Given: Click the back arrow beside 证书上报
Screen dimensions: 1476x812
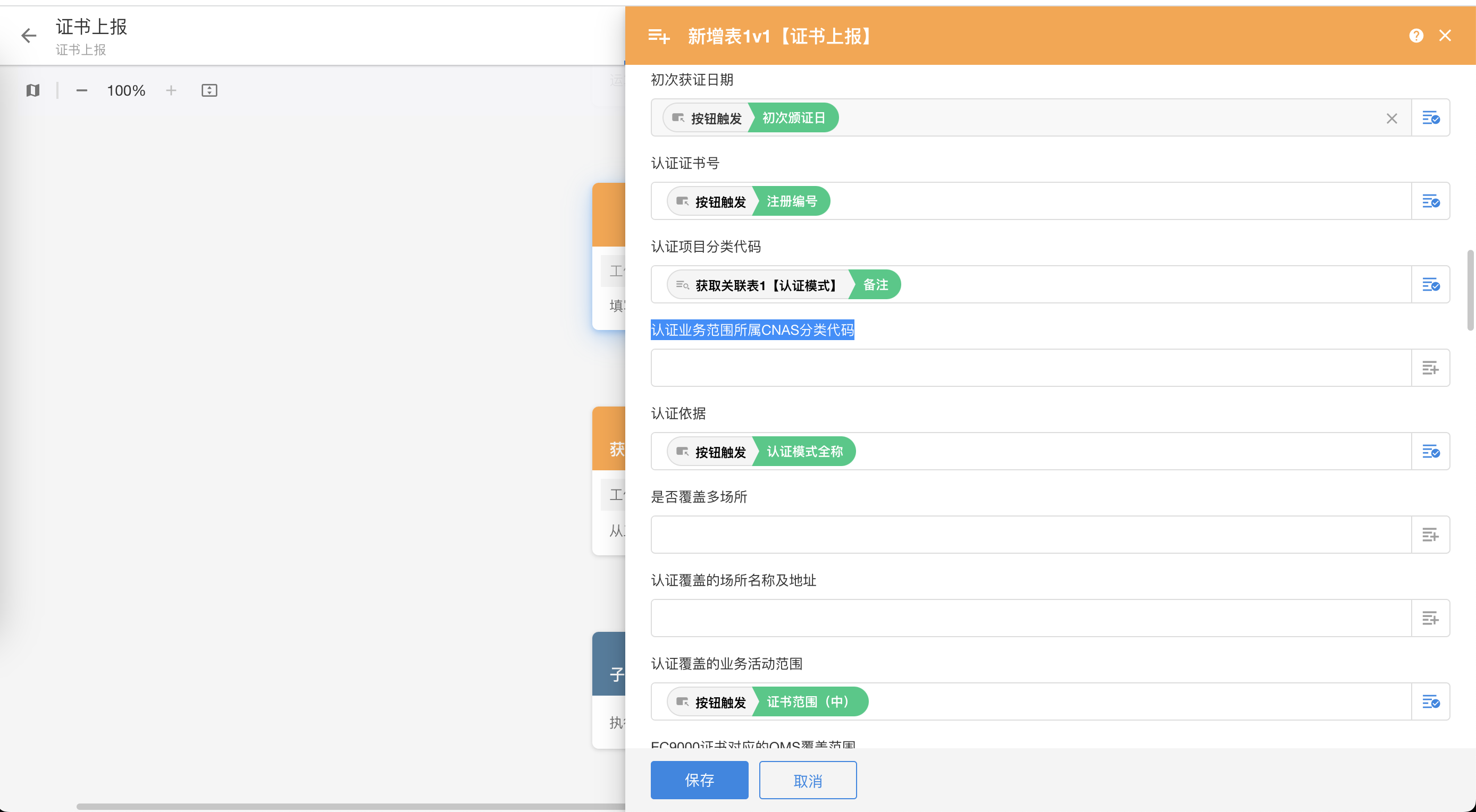Looking at the screenshot, I should pyautogui.click(x=29, y=36).
